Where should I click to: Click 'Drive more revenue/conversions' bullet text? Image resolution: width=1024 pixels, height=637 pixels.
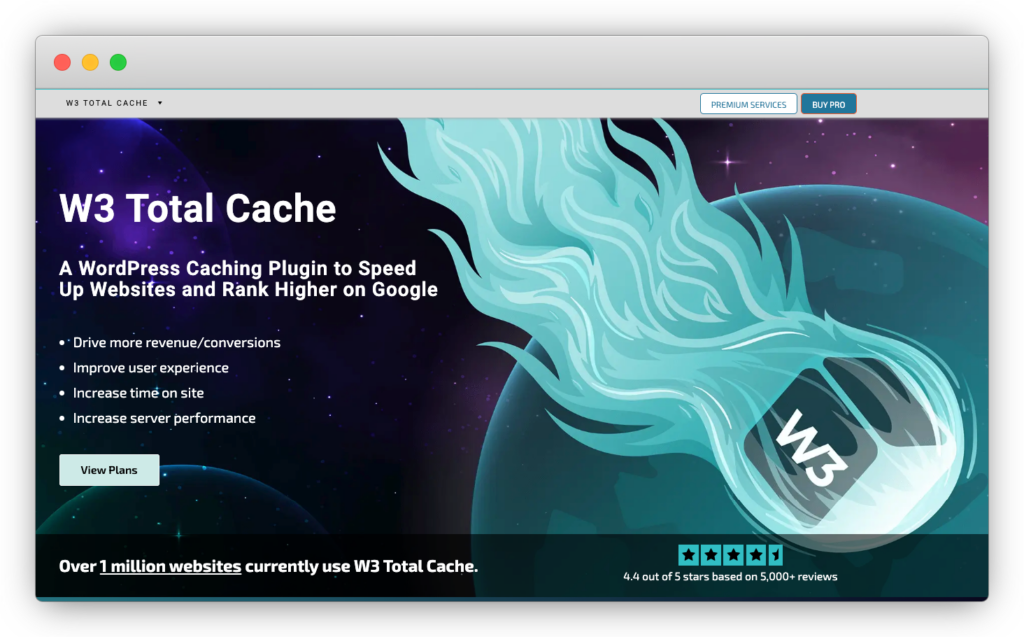point(176,342)
